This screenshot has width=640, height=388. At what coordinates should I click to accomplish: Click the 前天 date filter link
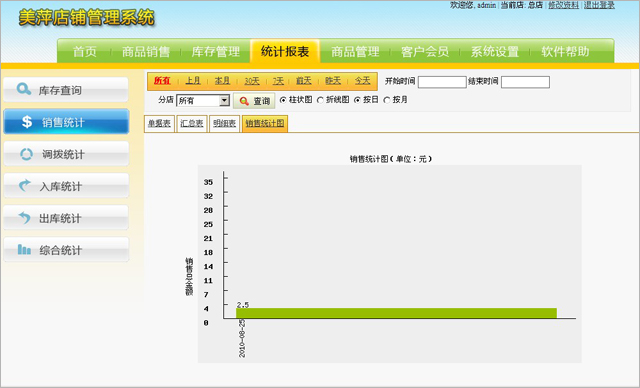(304, 81)
